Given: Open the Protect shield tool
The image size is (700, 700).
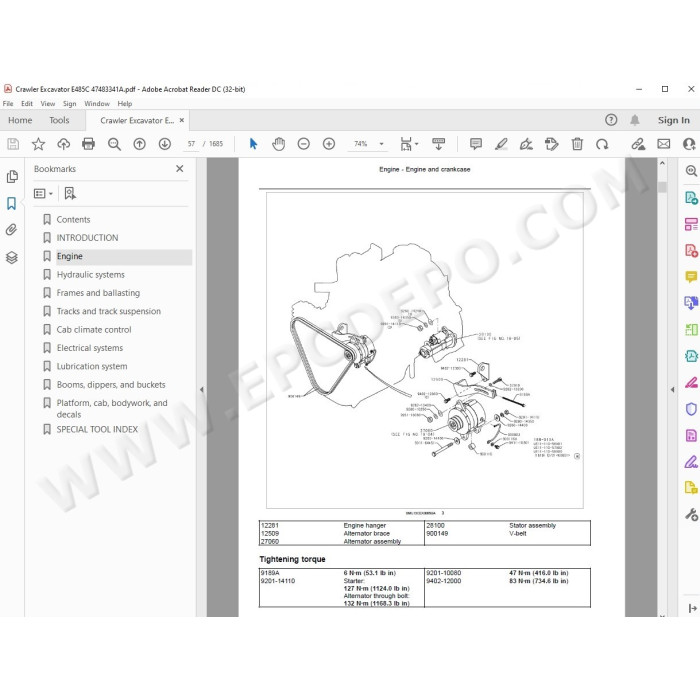Looking at the screenshot, I should tap(691, 409).
